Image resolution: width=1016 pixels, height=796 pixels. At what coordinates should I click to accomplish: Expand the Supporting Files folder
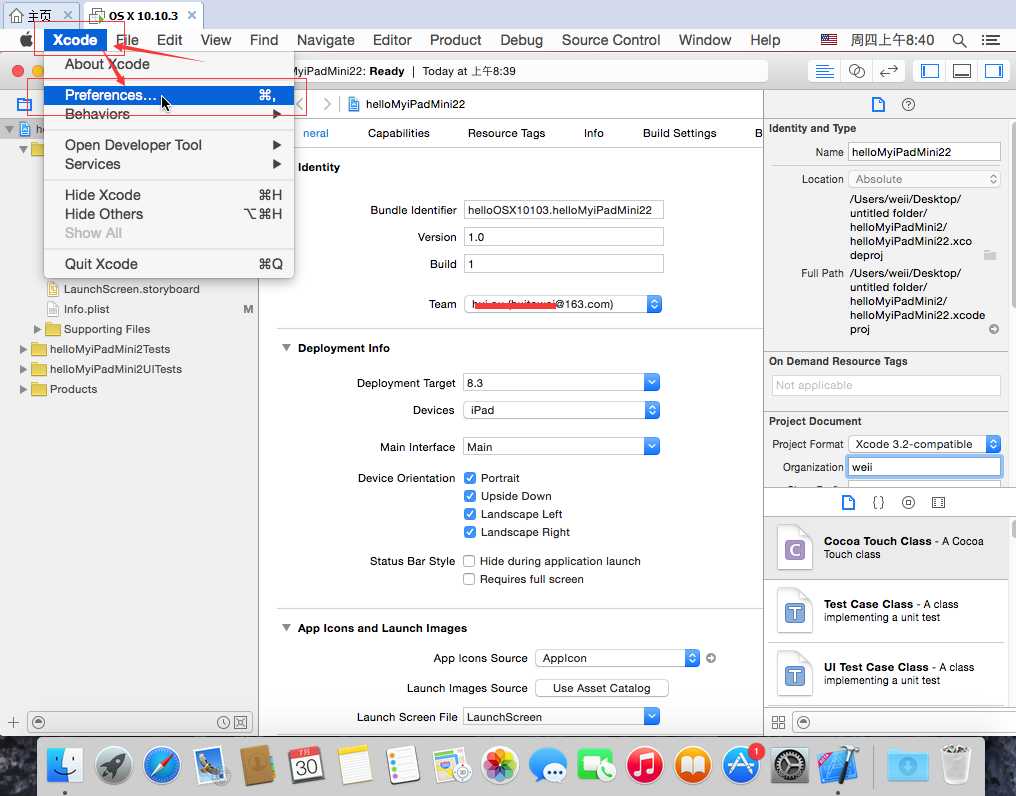pyautogui.click(x=37, y=329)
